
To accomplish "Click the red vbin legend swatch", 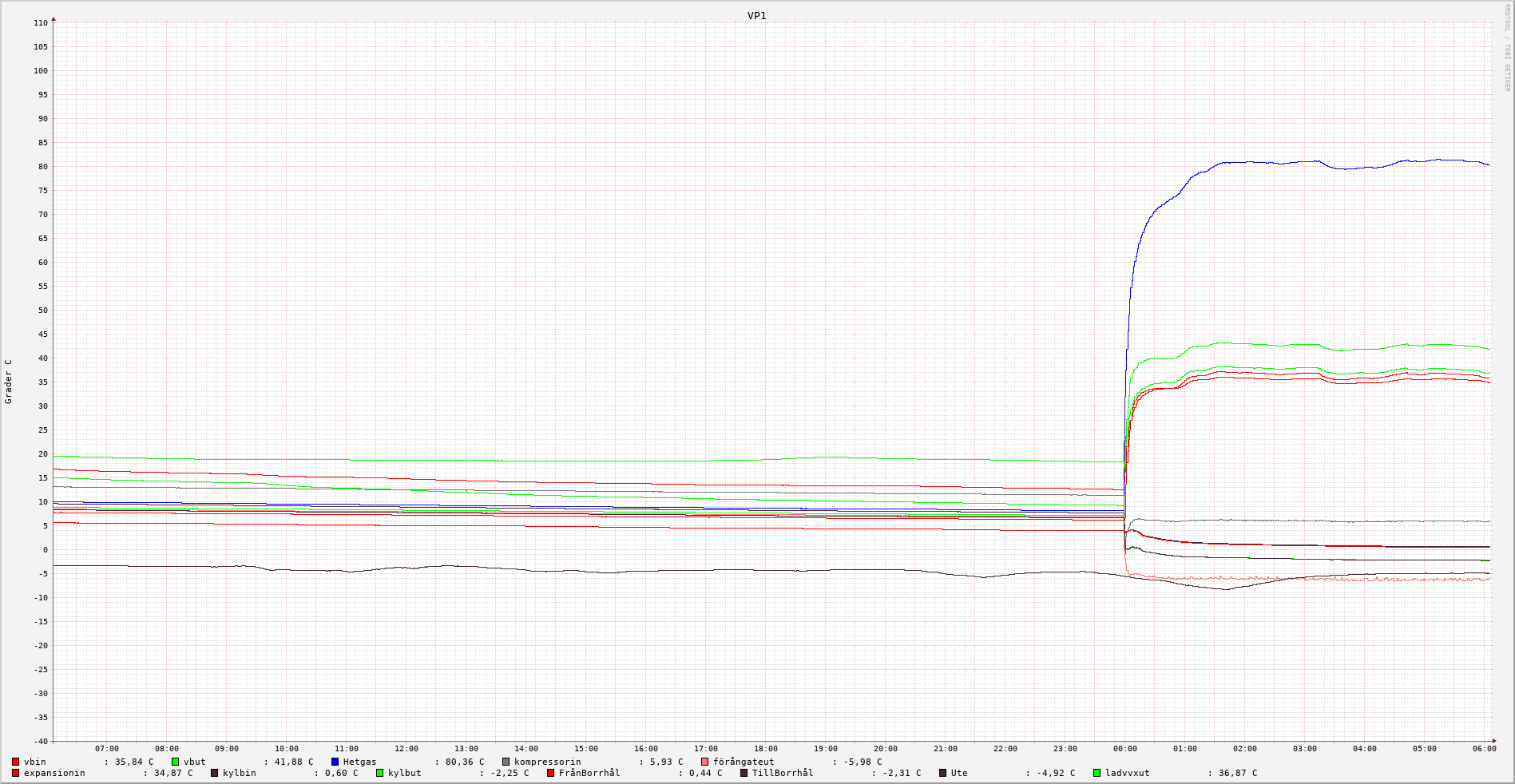I will [16, 762].
